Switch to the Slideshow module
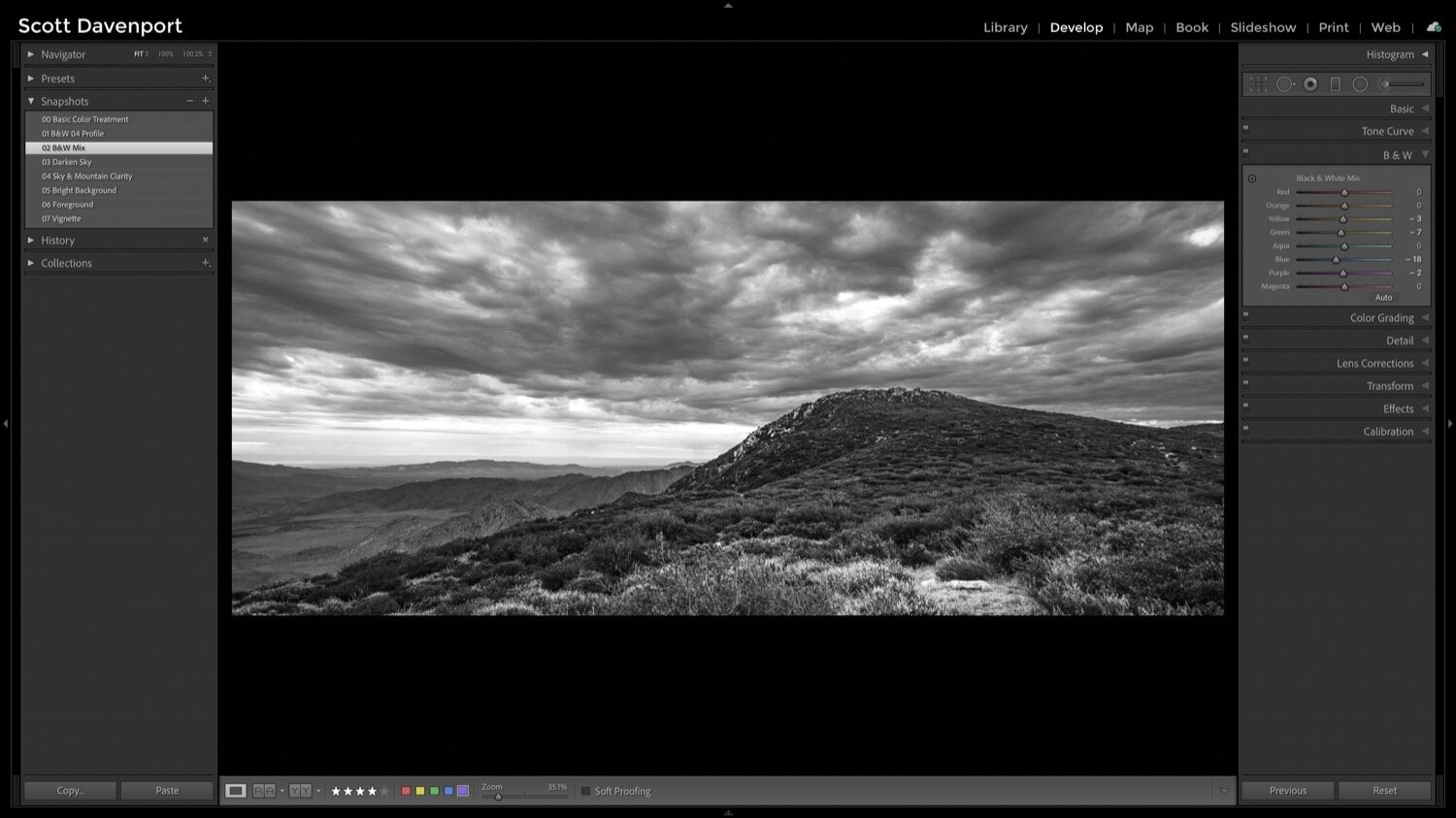 [1263, 27]
